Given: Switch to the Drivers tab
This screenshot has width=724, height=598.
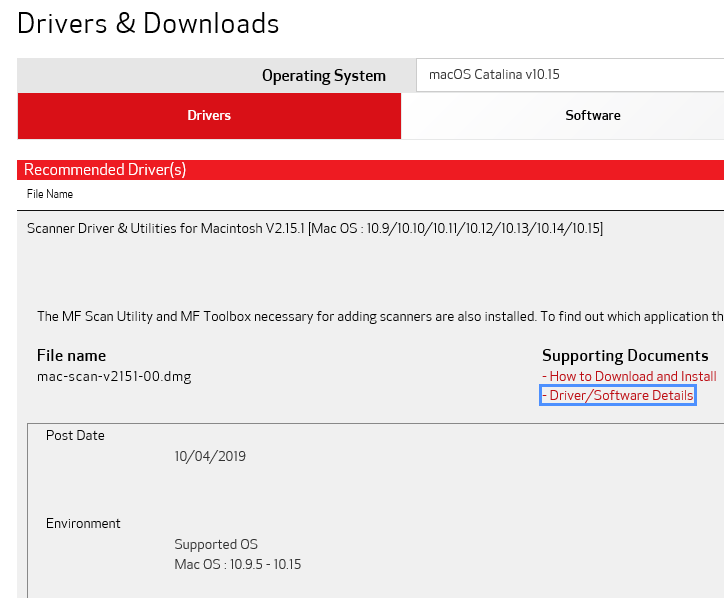Looking at the screenshot, I should click(209, 116).
